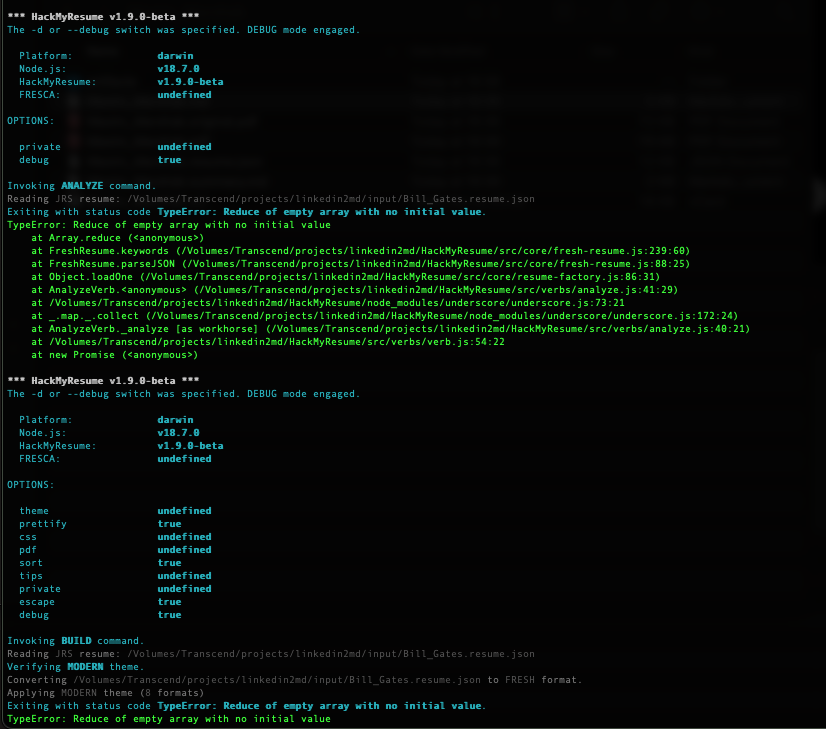This screenshot has height=729, width=826.
Task: Click the 'pdf' option label
Action: tap(28, 550)
